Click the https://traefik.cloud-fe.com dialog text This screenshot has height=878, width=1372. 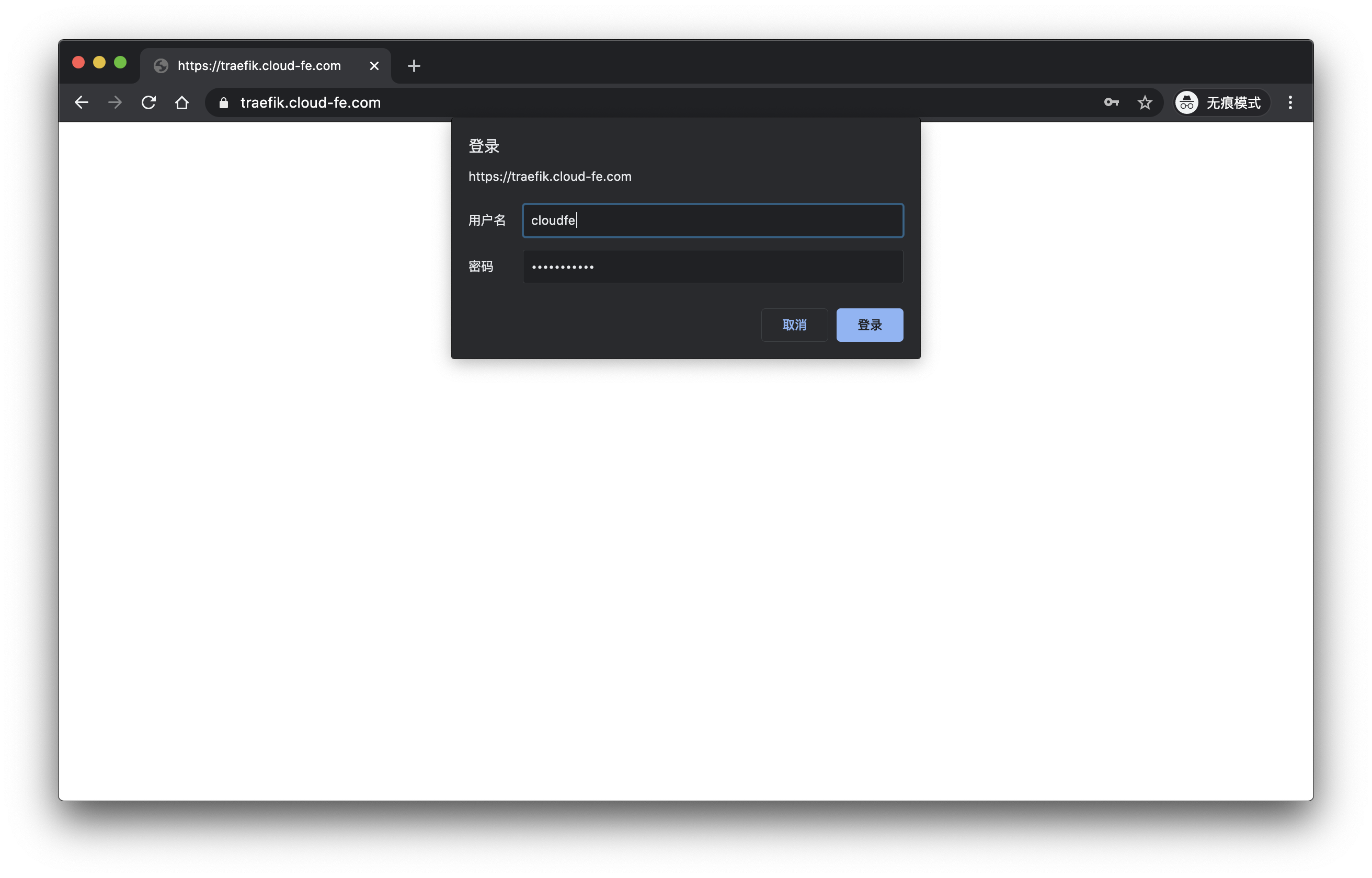(x=550, y=177)
